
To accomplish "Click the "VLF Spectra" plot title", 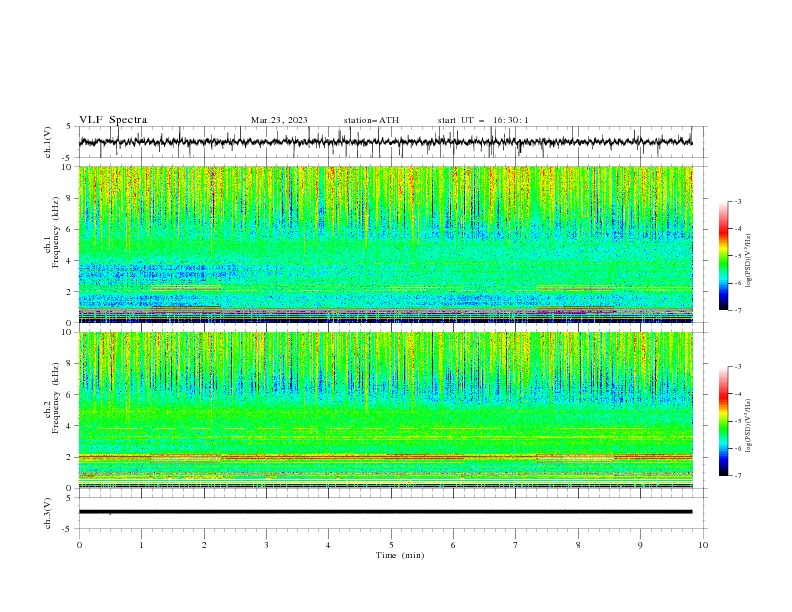I will (x=113, y=120).
